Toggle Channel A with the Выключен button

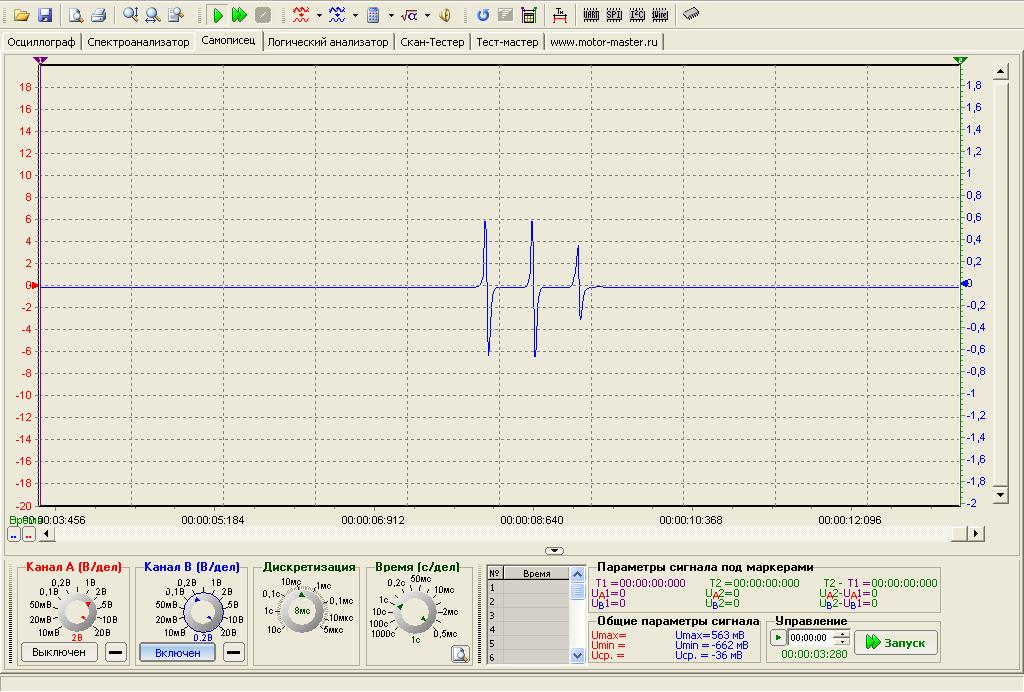coord(59,652)
